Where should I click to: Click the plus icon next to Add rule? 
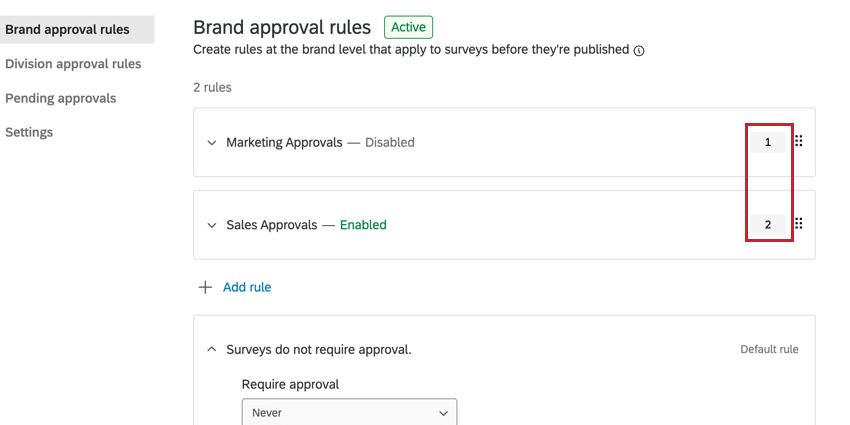[x=205, y=287]
